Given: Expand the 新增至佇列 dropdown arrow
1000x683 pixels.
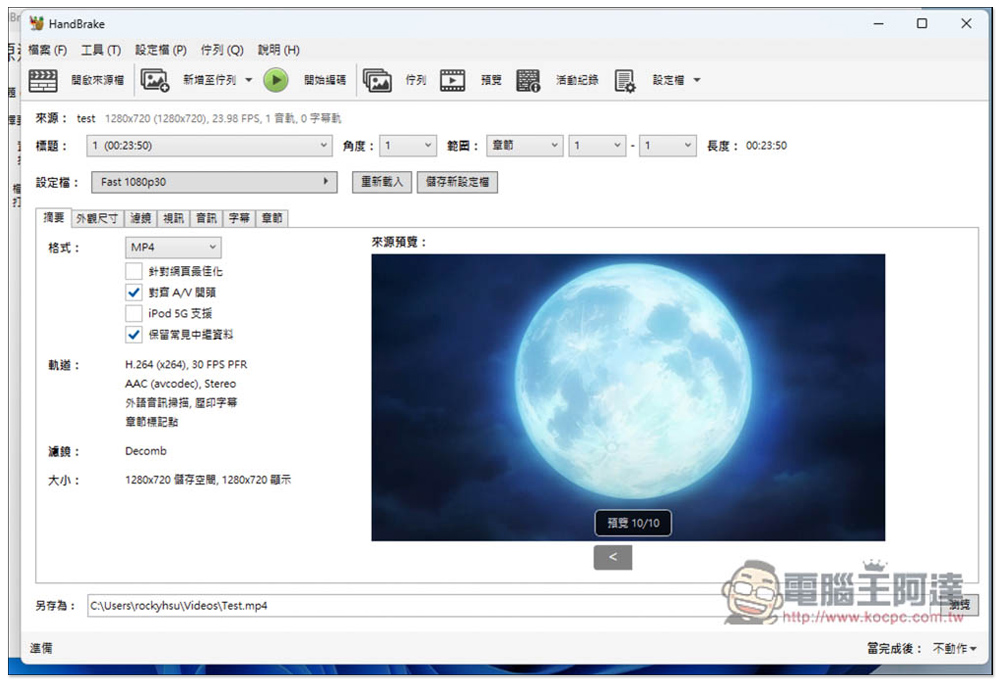Looking at the screenshot, I should coord(249,80).
